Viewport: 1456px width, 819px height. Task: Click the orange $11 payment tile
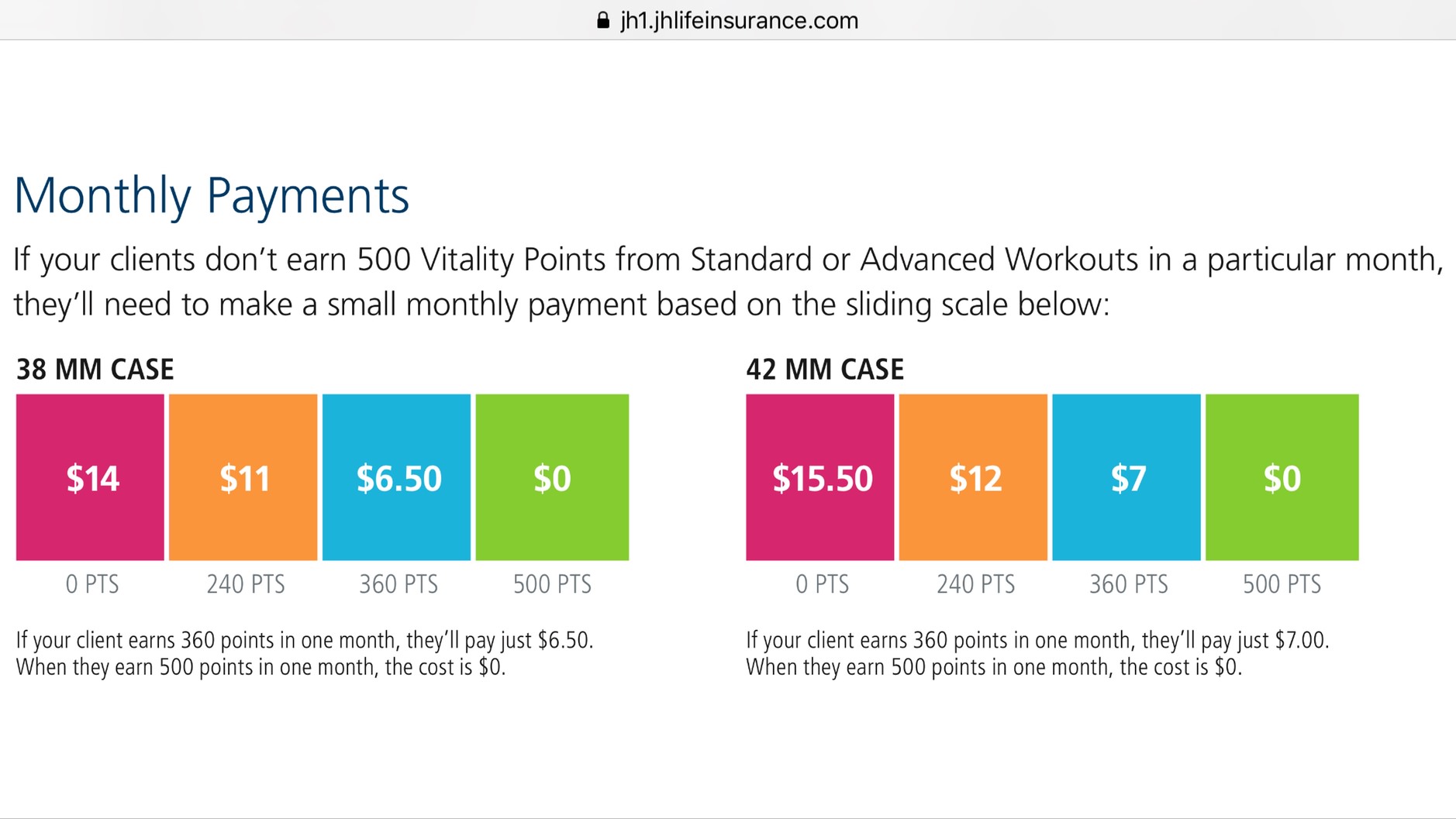coord(243,477)
